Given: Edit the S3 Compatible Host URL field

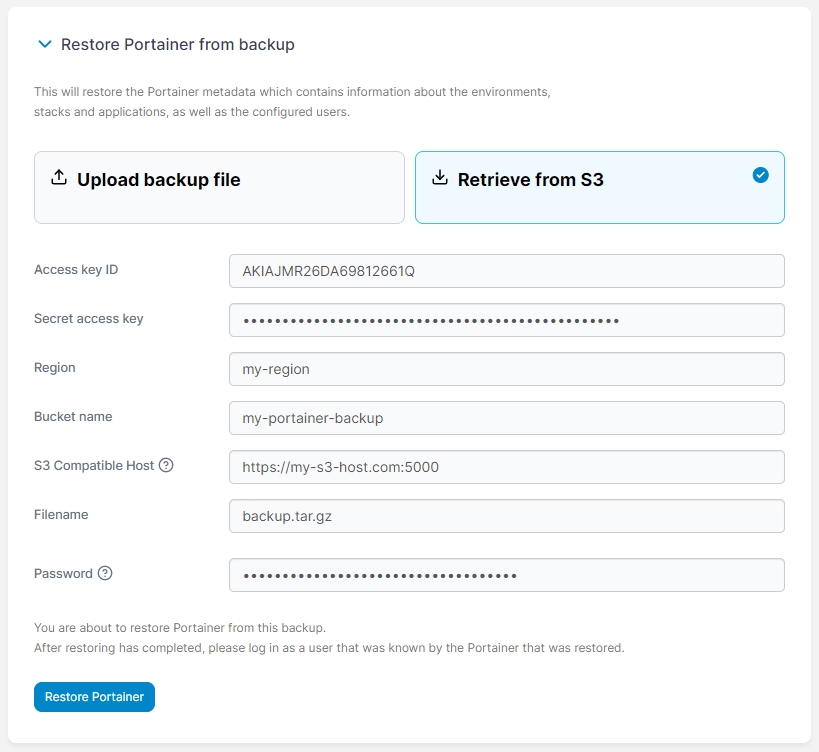Looking at the screenshot, I should [506, 467].
